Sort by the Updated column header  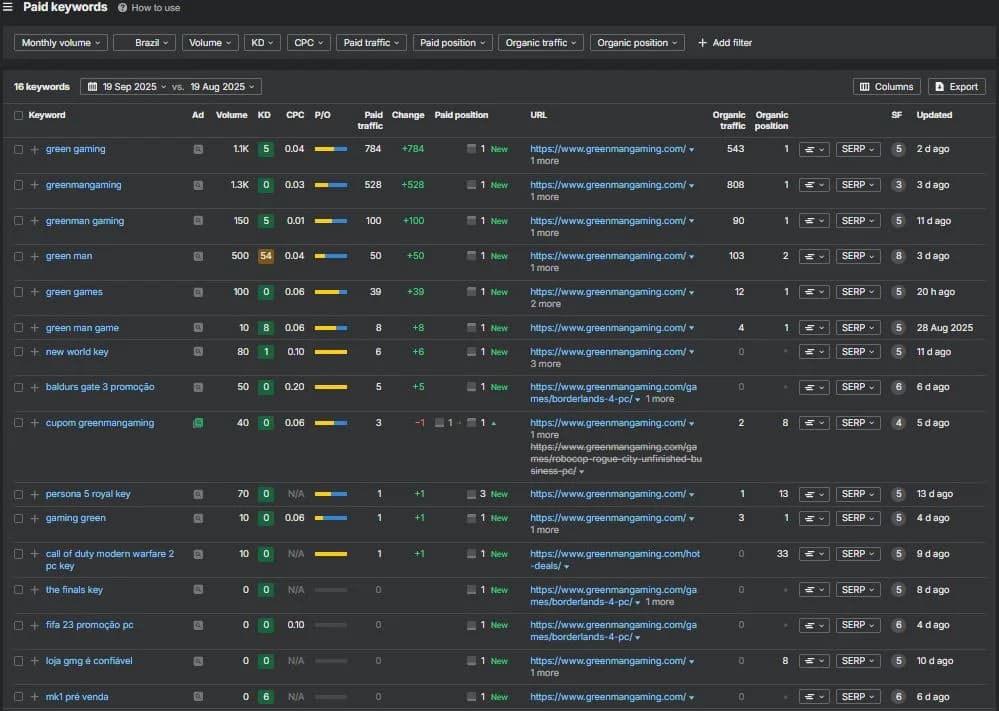934,115
